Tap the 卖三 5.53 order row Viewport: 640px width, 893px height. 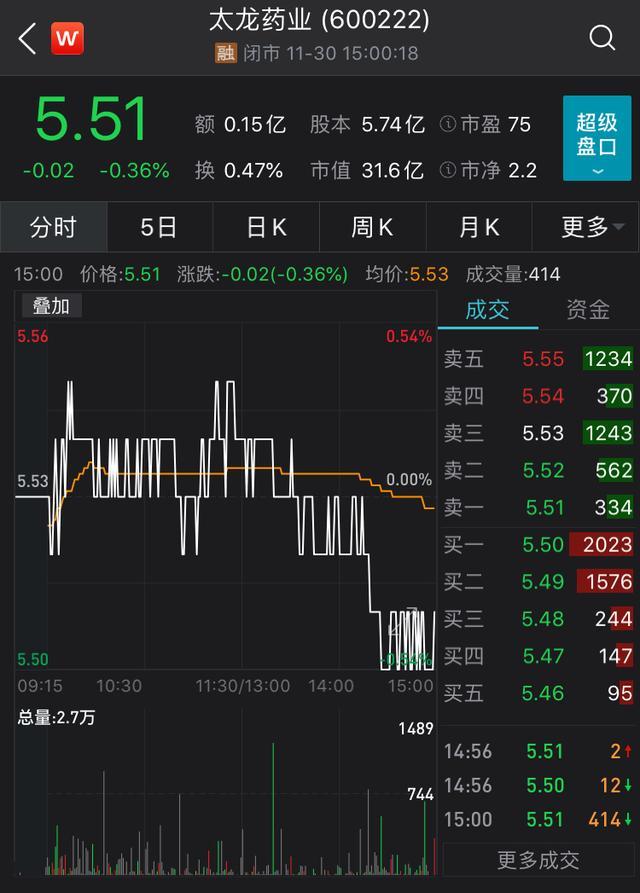click(x=538, y=433)
